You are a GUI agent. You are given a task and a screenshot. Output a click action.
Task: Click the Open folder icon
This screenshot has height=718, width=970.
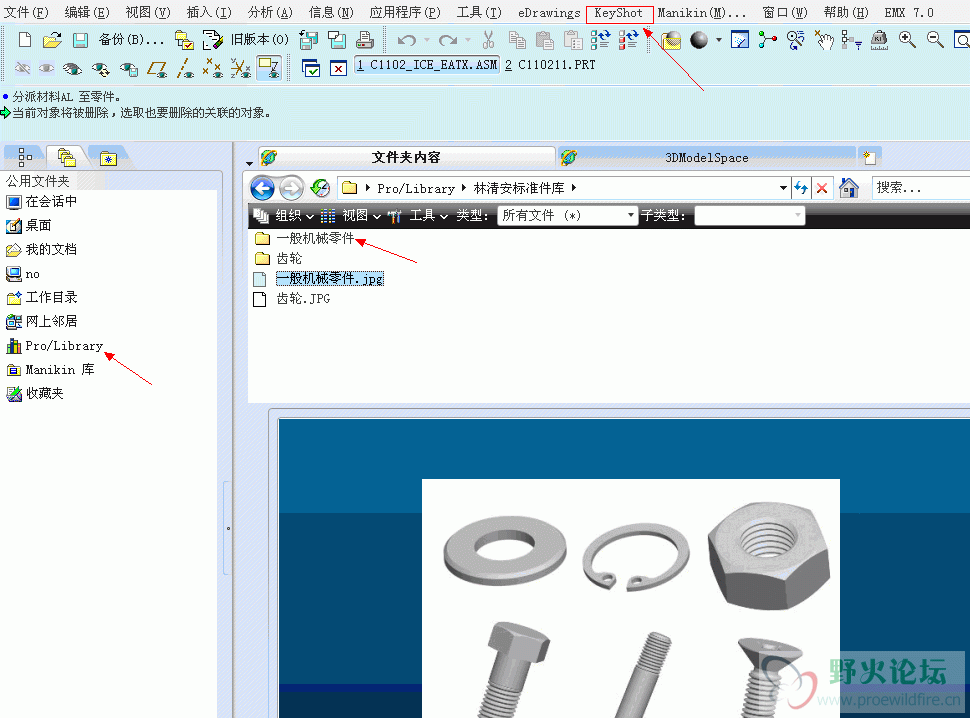[52, 40]
